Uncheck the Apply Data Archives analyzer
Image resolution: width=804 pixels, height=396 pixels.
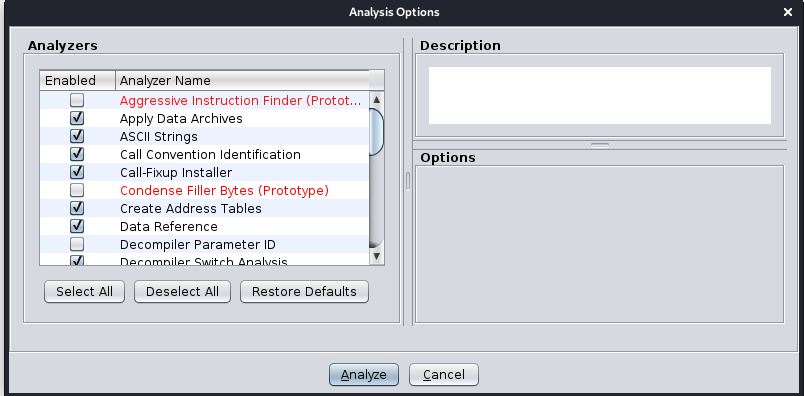[x=77, y=118]
